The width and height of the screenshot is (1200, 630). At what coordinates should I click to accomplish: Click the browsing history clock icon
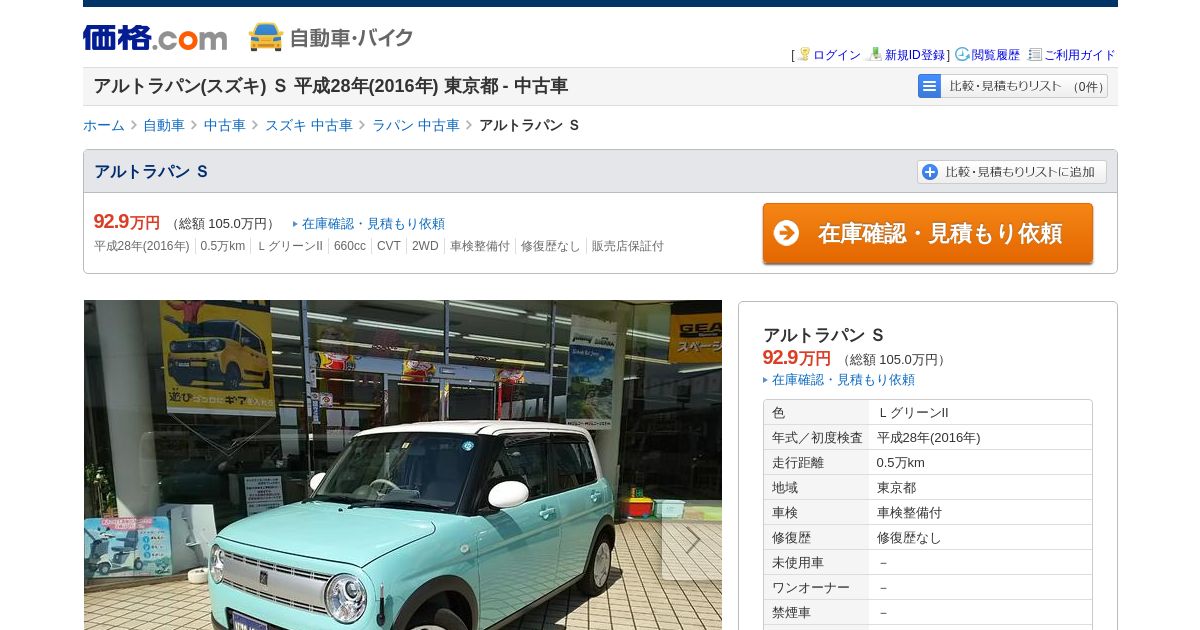pyautogui.click(x=962, y=54)
